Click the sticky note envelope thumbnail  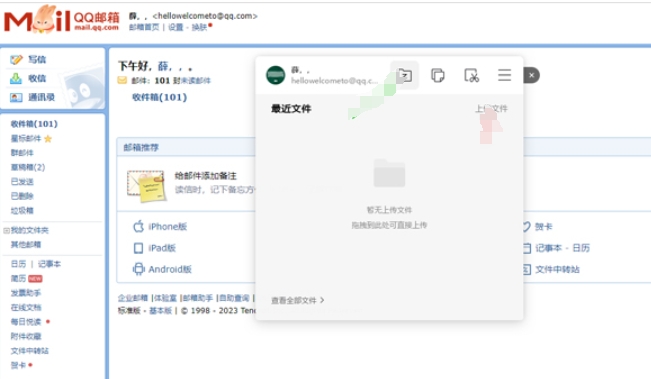pyautogui.click(x=146, y=186)
